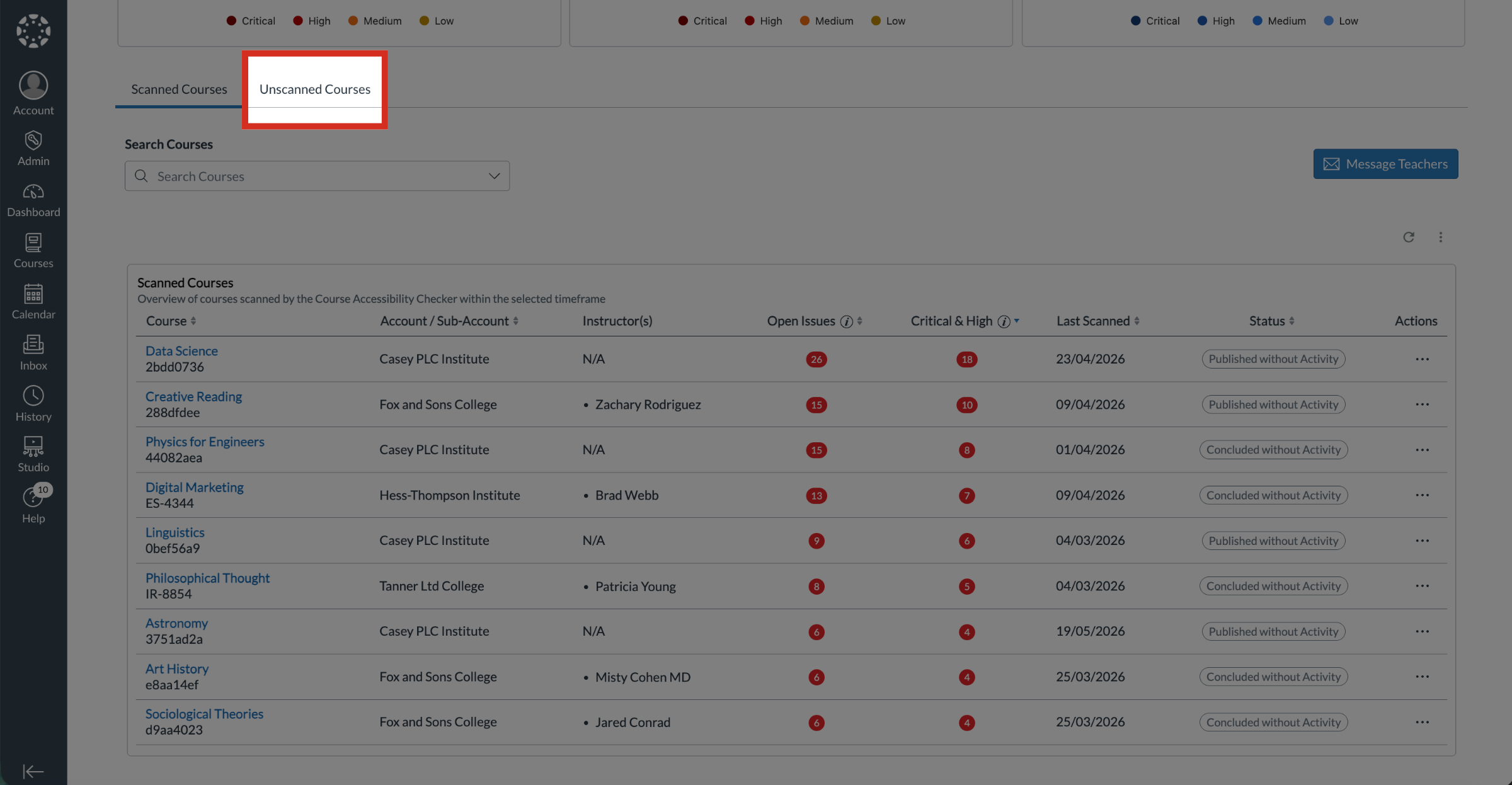1512x785 pixels.
Task: Click the Message Teachers button
Action: coord(1385,164)
